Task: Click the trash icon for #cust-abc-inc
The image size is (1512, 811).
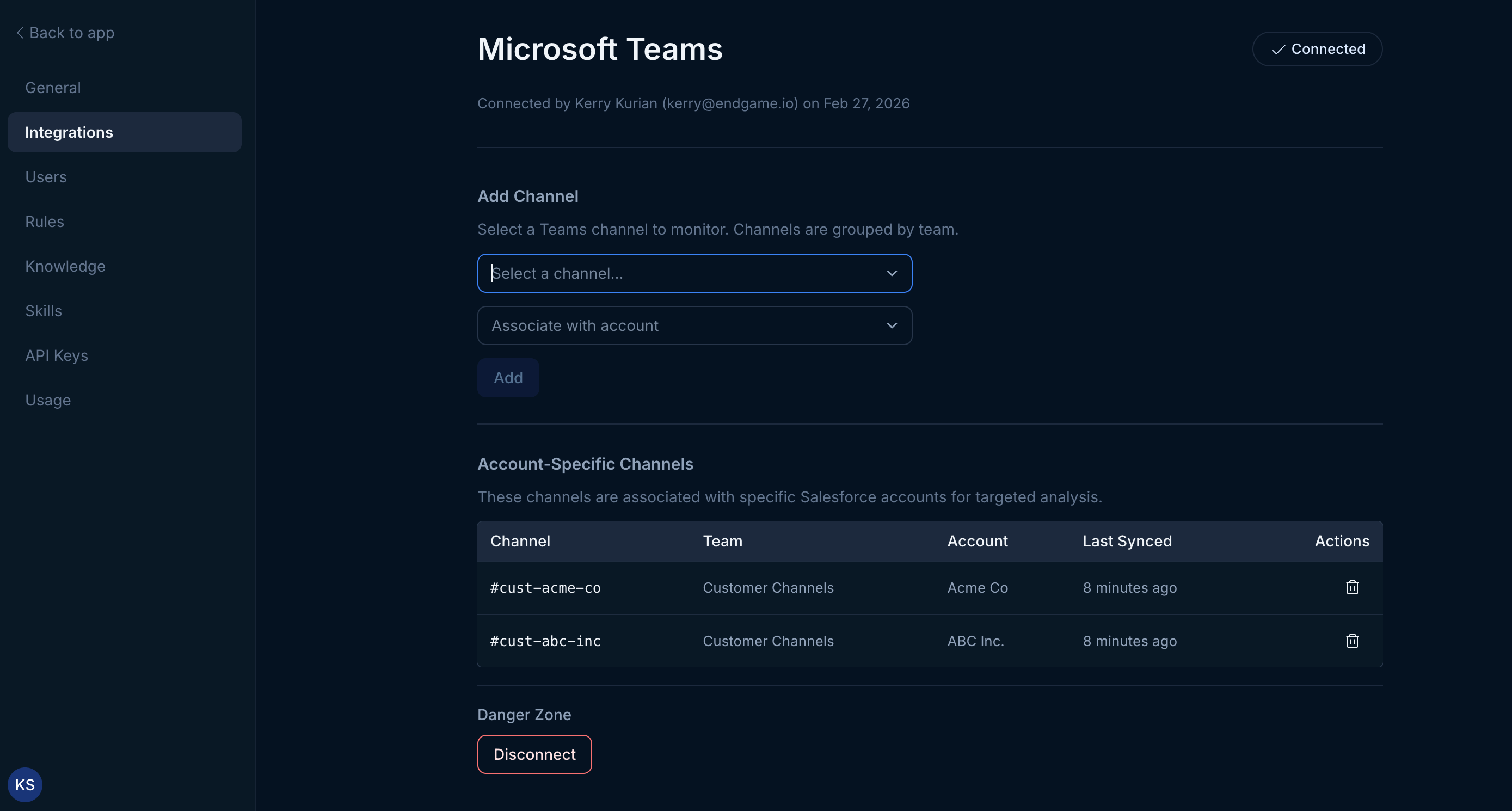Action: click(x=1352, y=641)
